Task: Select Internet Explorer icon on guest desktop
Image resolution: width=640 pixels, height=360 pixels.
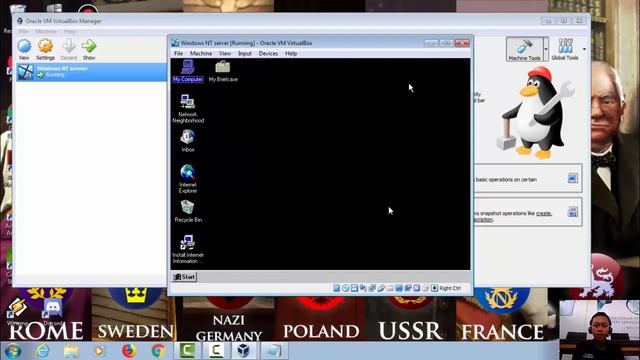Action: click(188, 179)
